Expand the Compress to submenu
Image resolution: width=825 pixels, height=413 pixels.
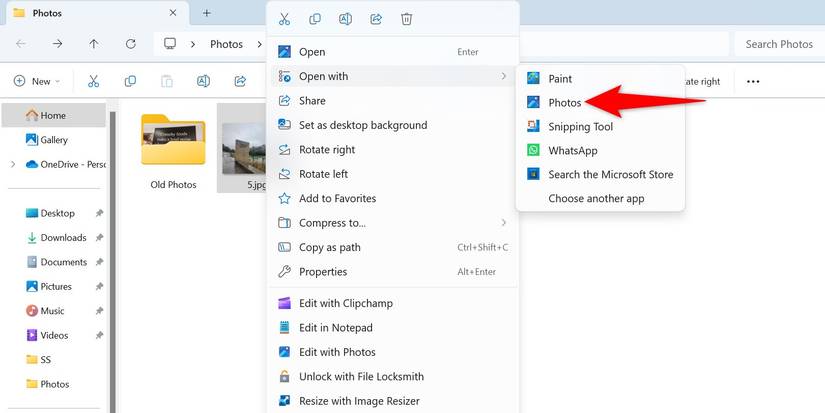pyautogui.click(x=393, y=223)
